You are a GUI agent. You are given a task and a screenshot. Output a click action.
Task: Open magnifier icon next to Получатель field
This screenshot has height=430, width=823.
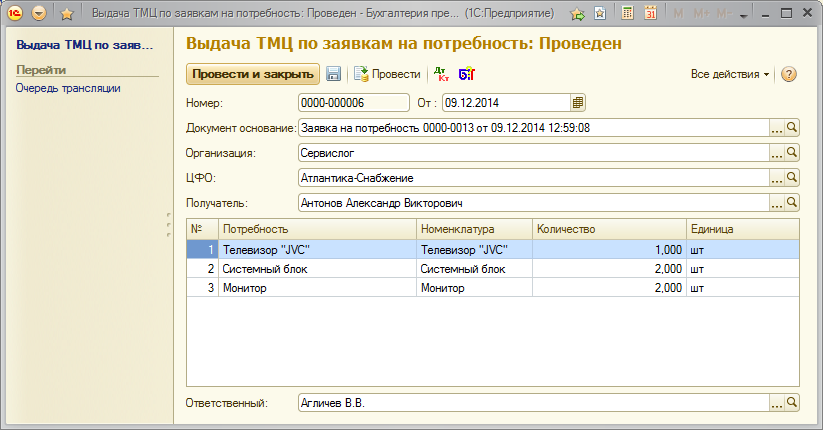click(x=791, y=203)
